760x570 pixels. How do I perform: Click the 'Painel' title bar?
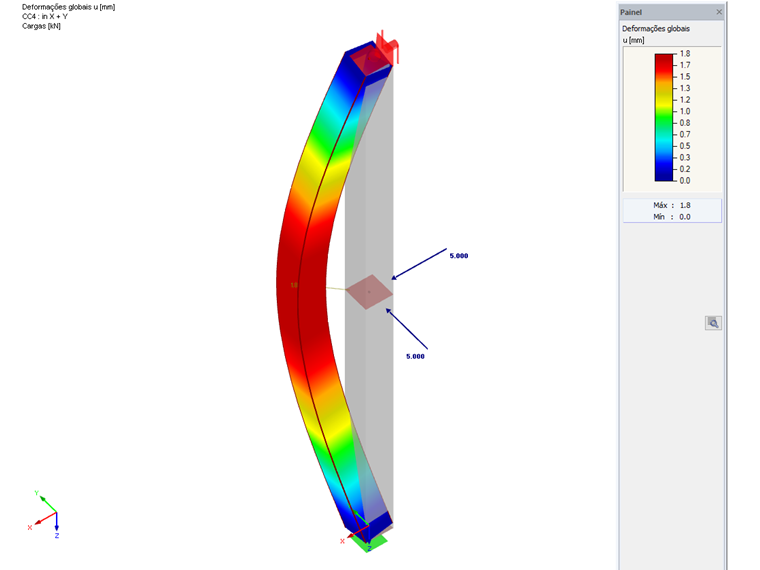(x=671, y=12)
